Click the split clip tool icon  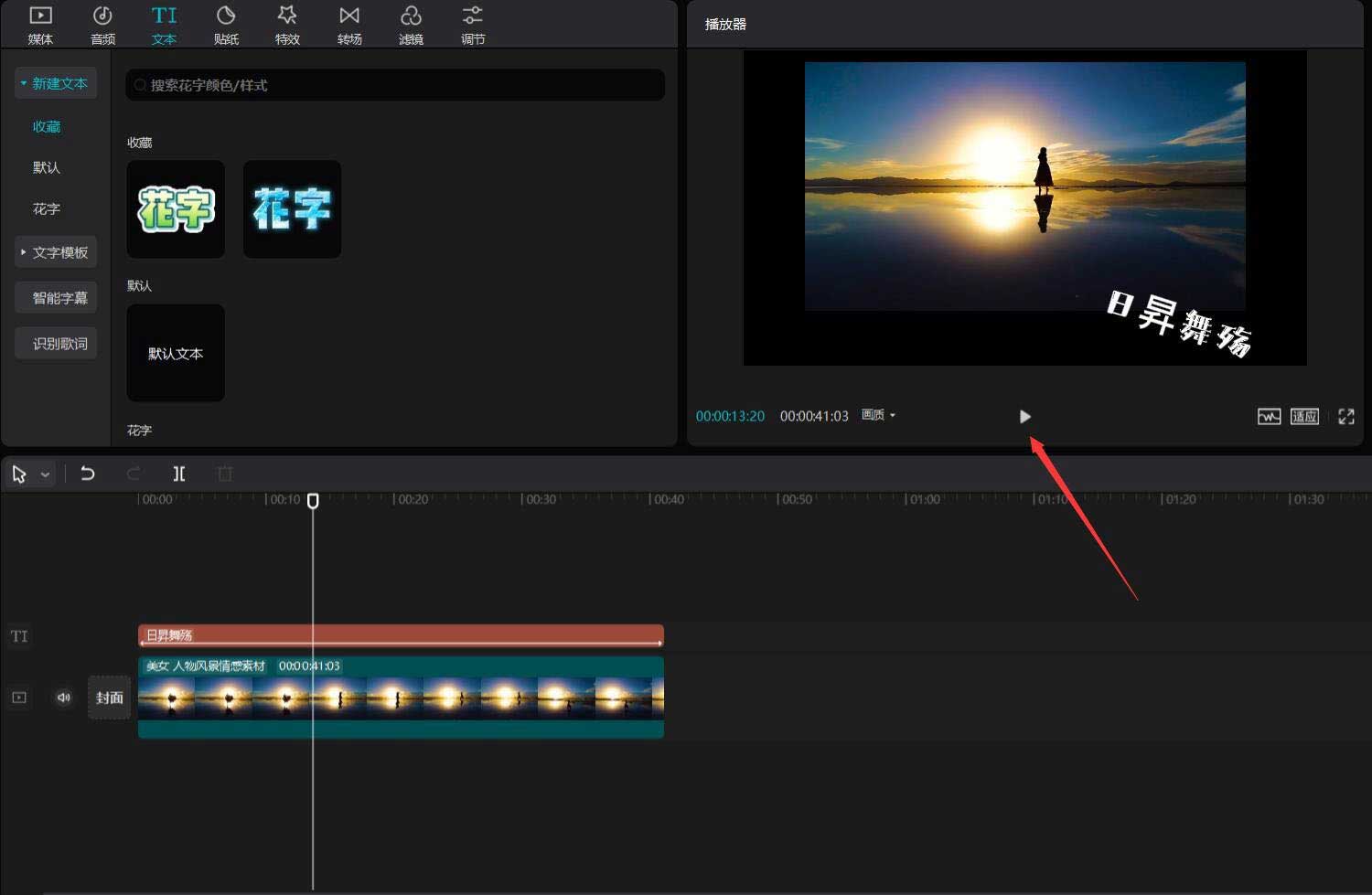pyautogui.click(x=179, y=474)
